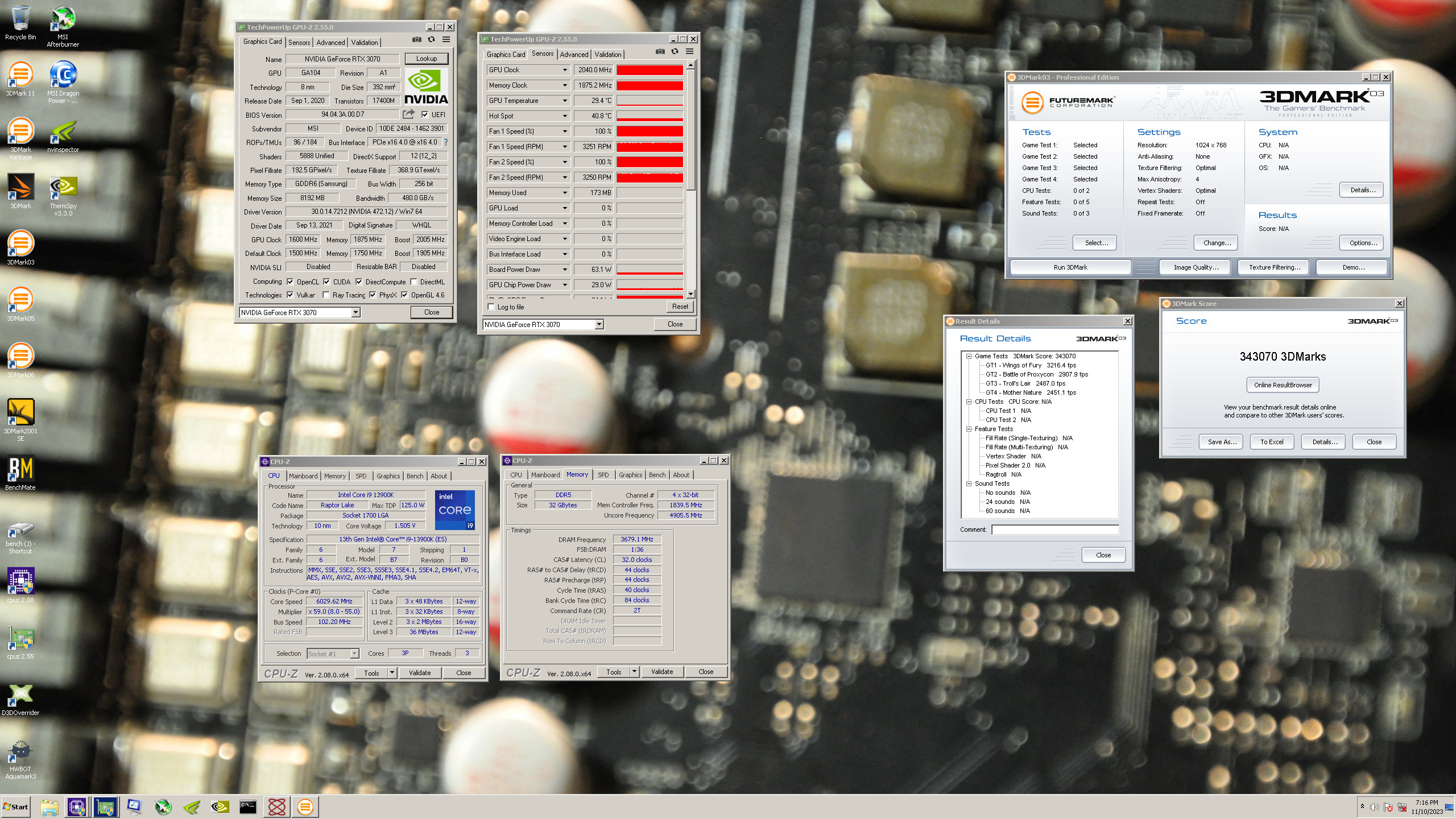Open the Recycle Bin desktop icon
1456x819 pixels.
click(x=20, y=23)
